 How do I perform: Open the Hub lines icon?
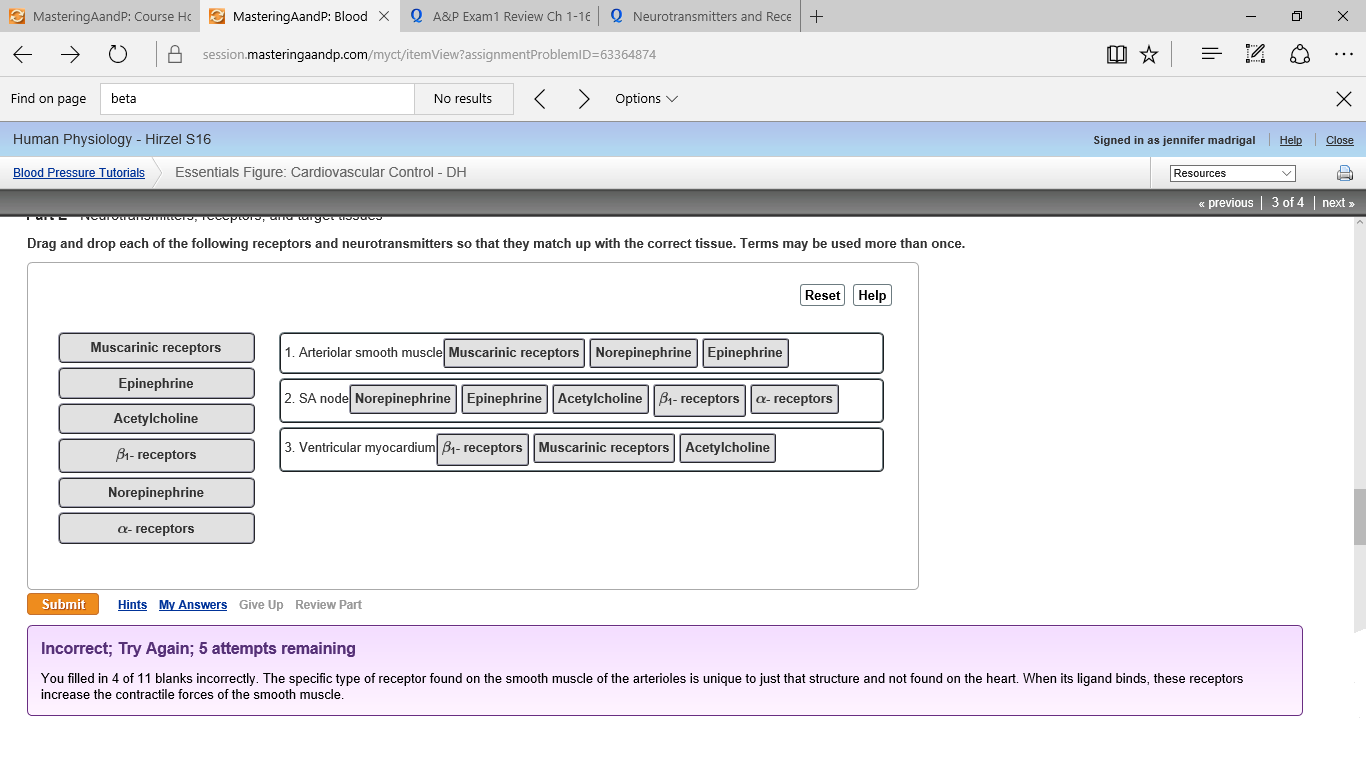click(x=1211, y=55)
